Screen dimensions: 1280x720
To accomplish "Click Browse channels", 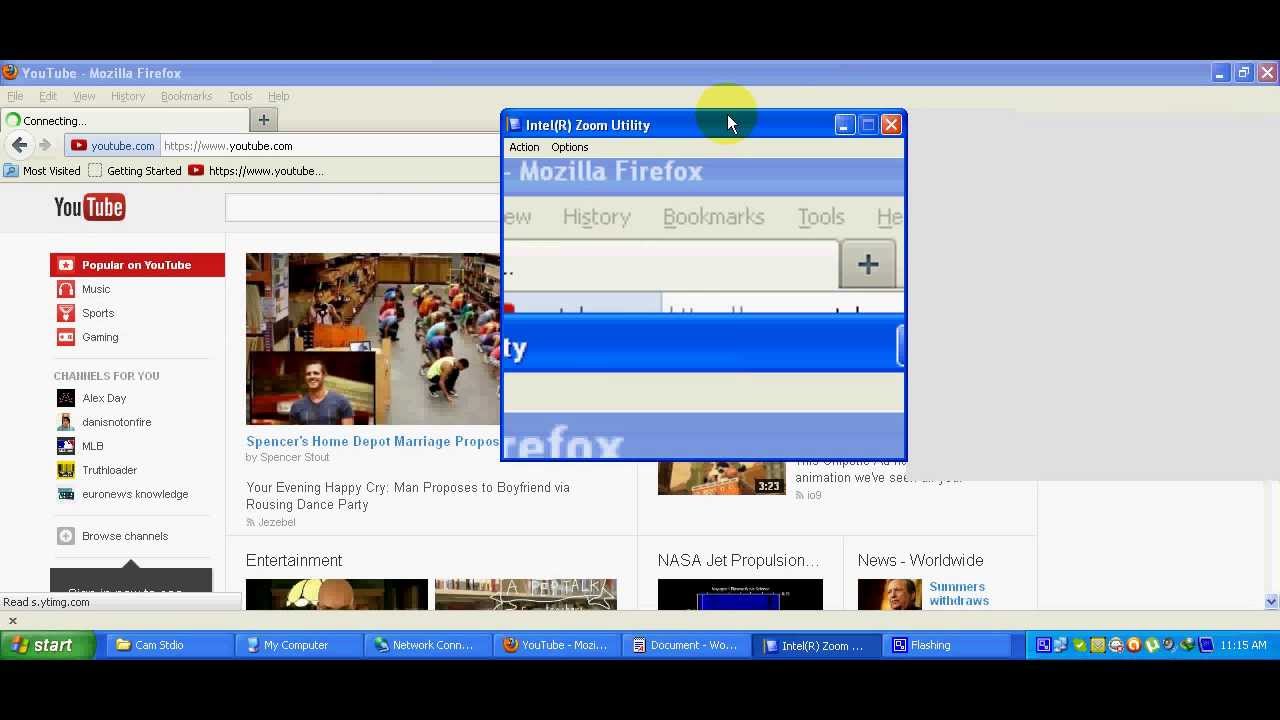I will coord(125,536).
